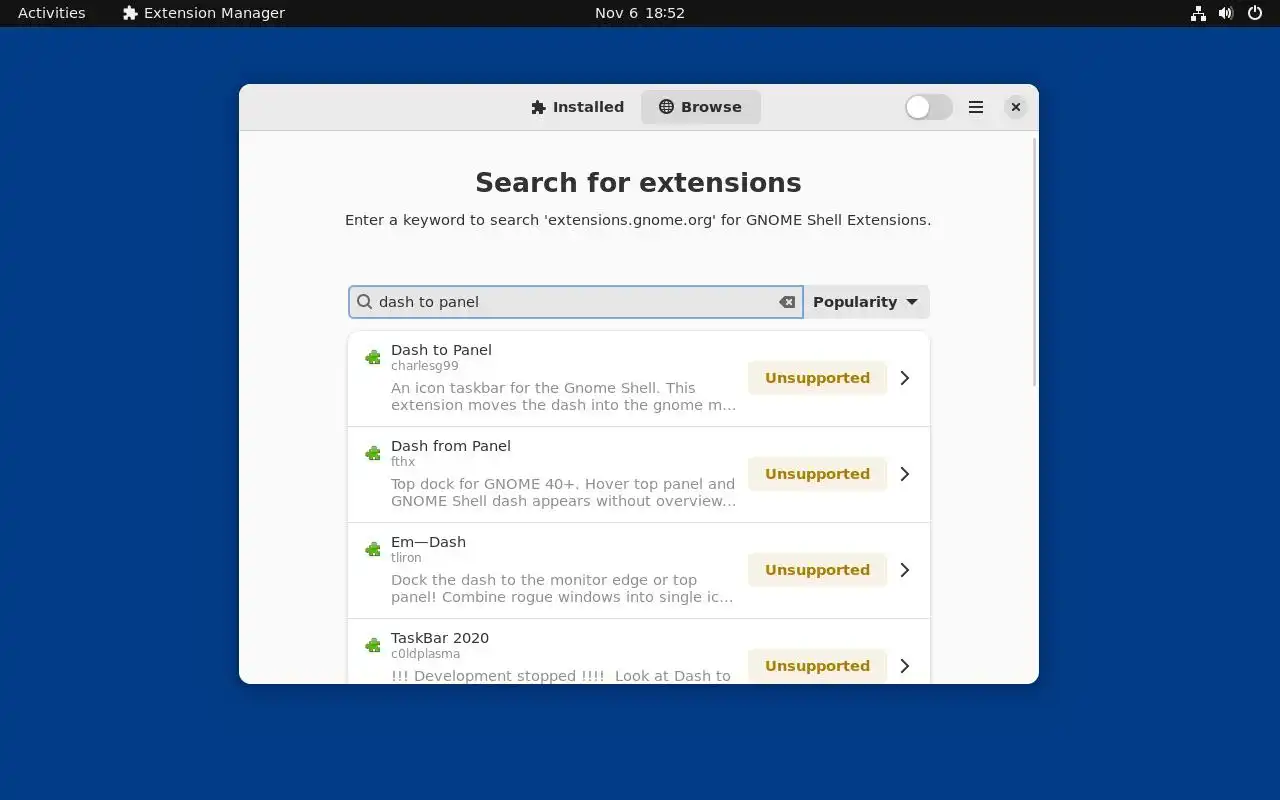
Task: Open the Extension Manager app menu
Action: pyautogui.click(x=204, y=13)
